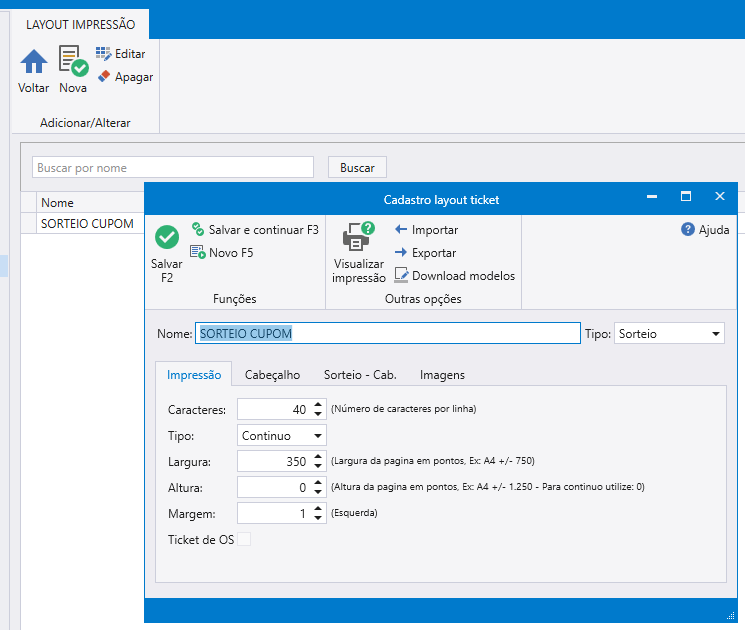Click Novo F5 in Funções
The image size is (745, 630).
point(222,253)
